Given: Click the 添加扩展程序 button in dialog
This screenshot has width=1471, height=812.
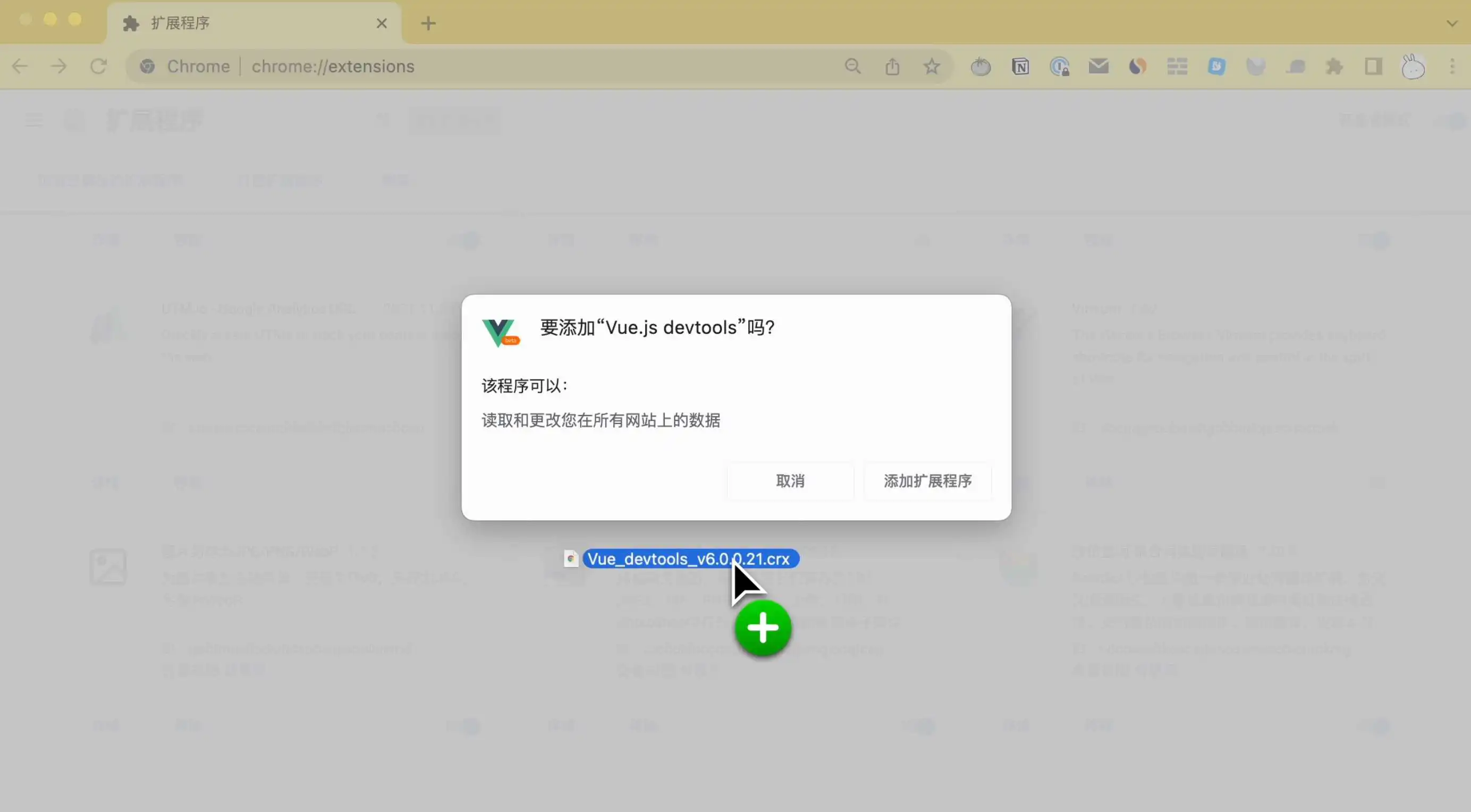Looking at the screenshot, I should (x=927, y=481).
